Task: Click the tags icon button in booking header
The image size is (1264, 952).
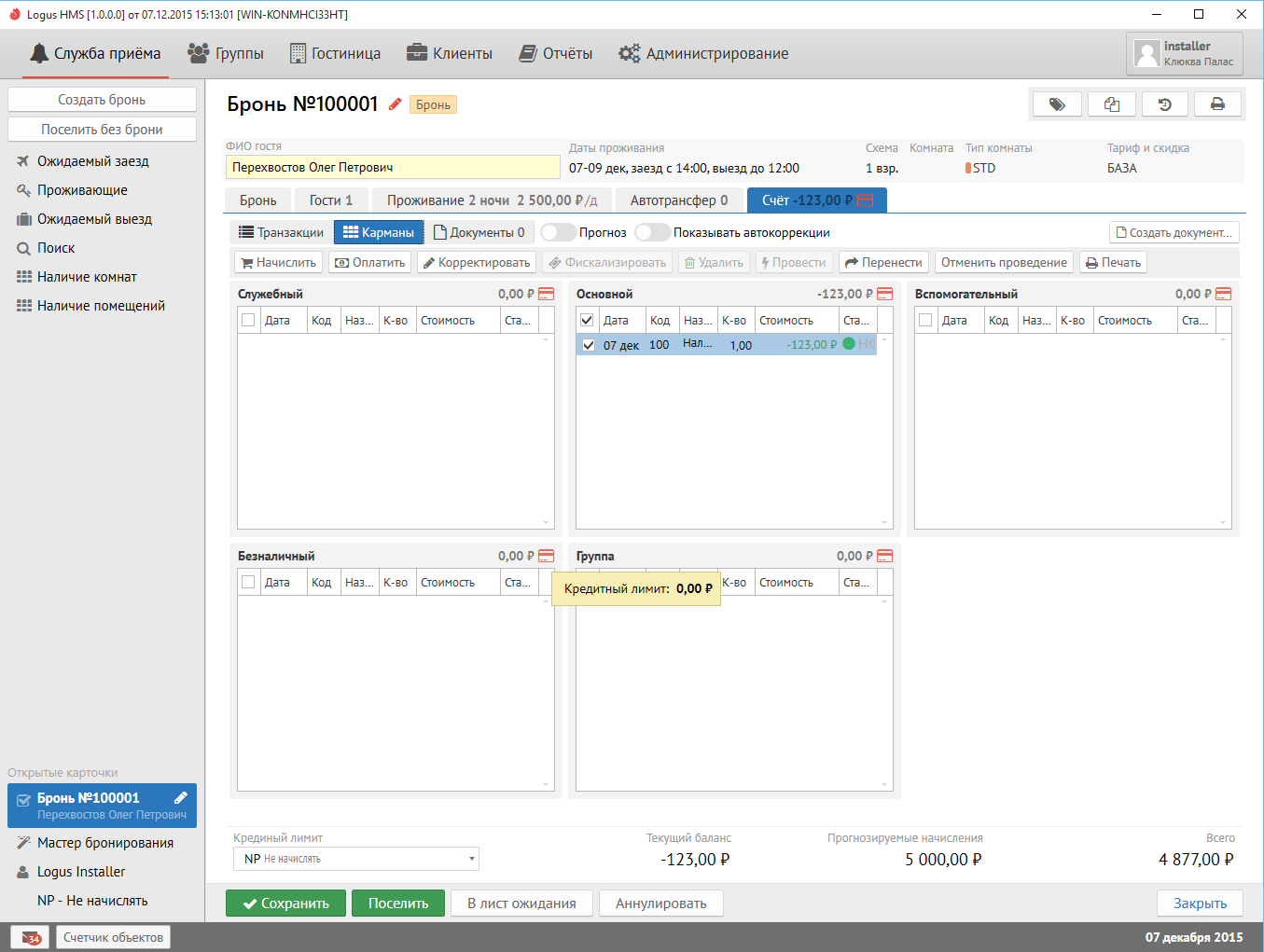Action: point(1057,104)
